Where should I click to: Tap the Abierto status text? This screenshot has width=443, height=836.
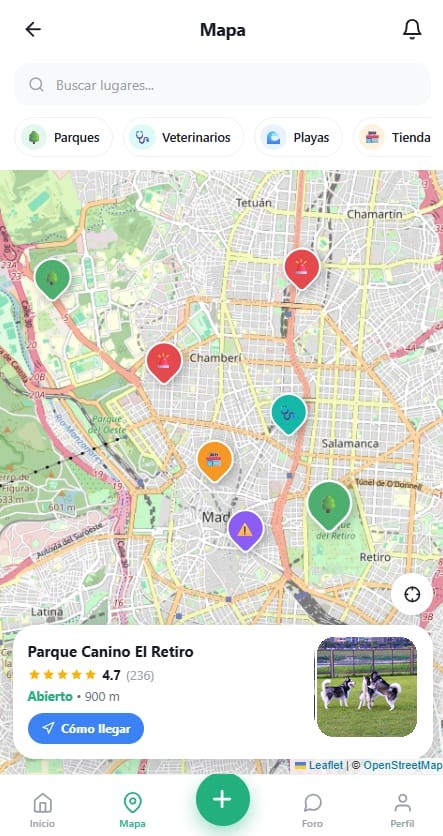[x=50, y=696]
